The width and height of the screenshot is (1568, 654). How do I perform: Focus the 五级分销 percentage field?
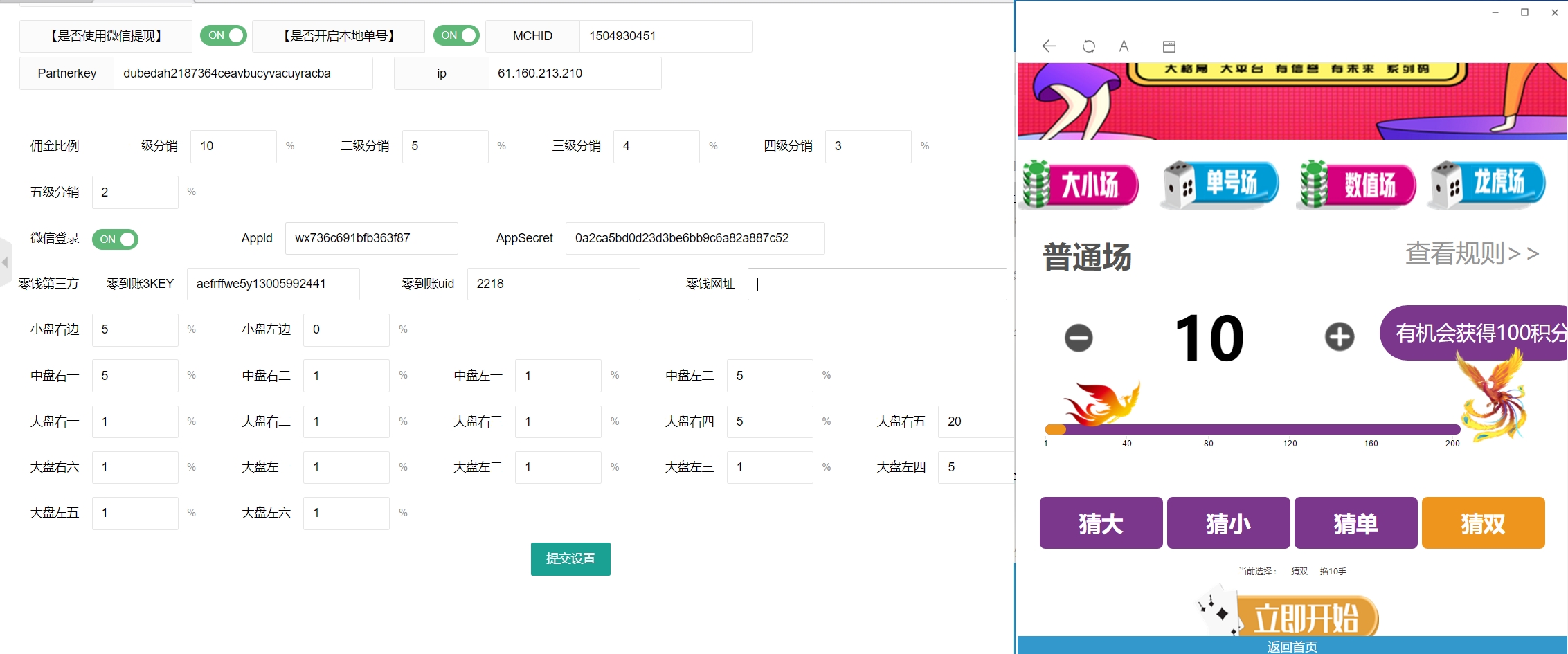[x=135, y=192]
